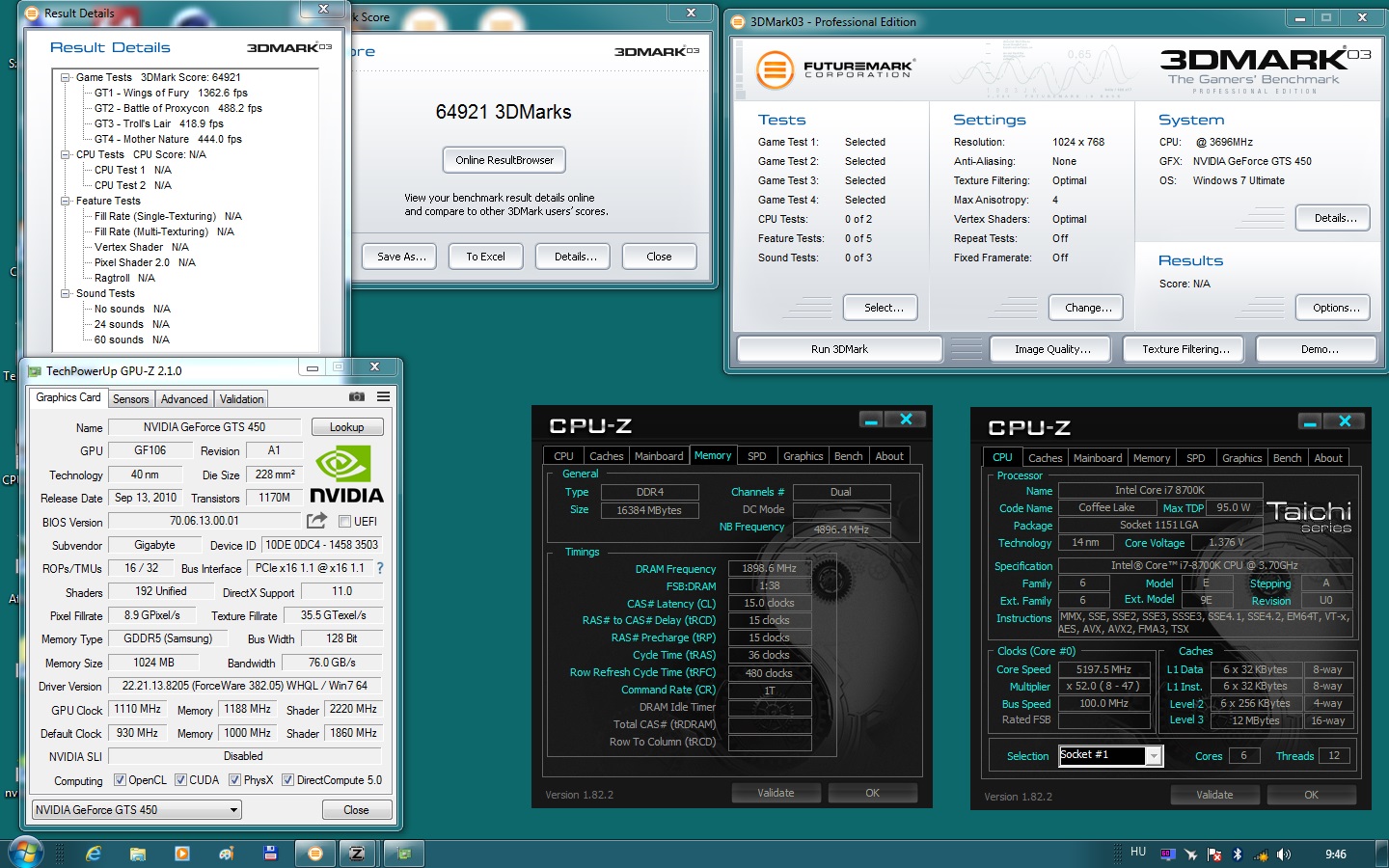Click the Image Quality... button

click(x=1052, y=349)
